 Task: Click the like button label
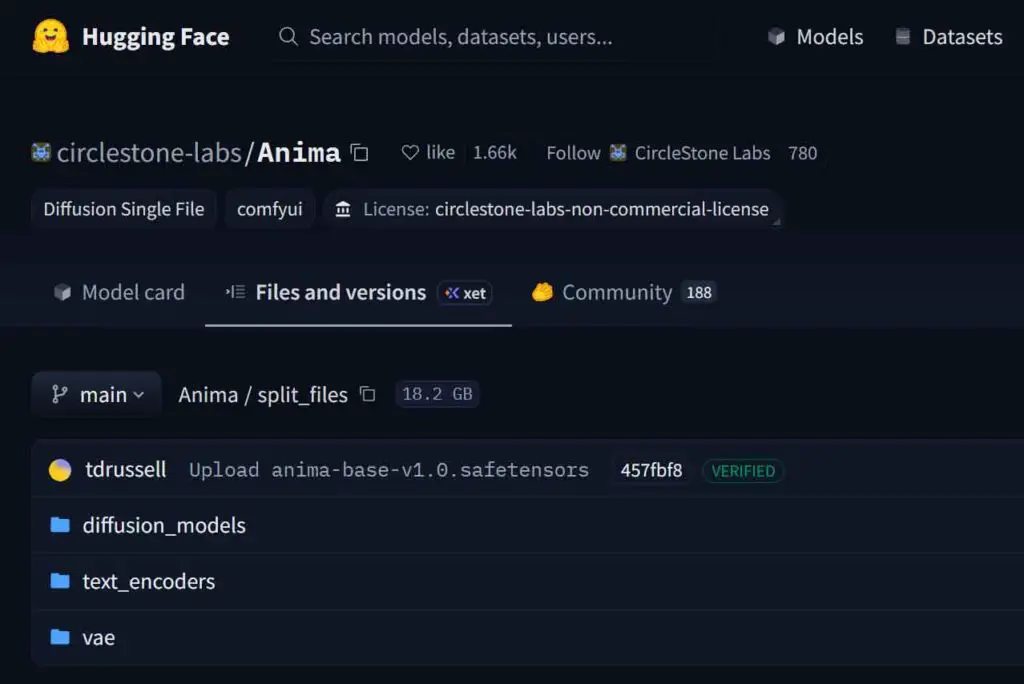[x=440, y=153]
